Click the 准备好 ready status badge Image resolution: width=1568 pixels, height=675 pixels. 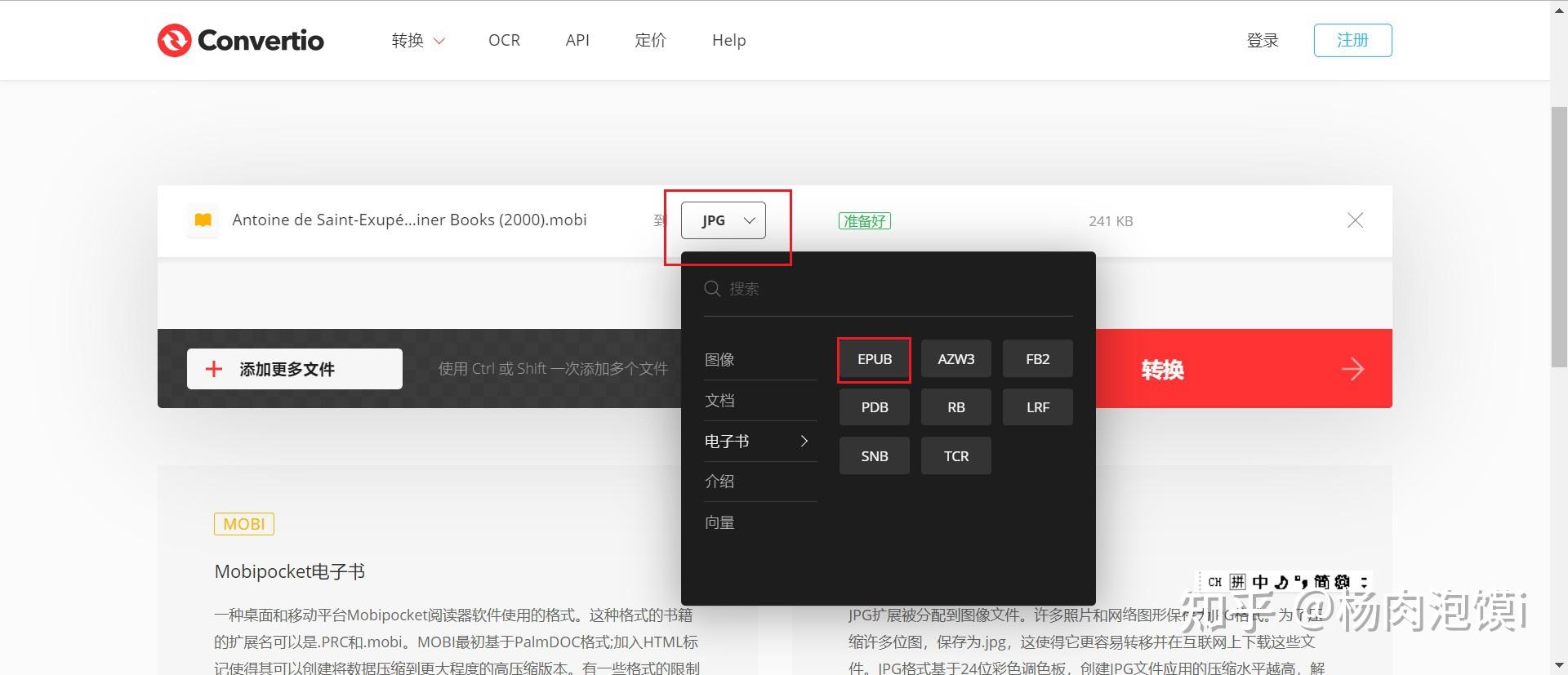864,220
